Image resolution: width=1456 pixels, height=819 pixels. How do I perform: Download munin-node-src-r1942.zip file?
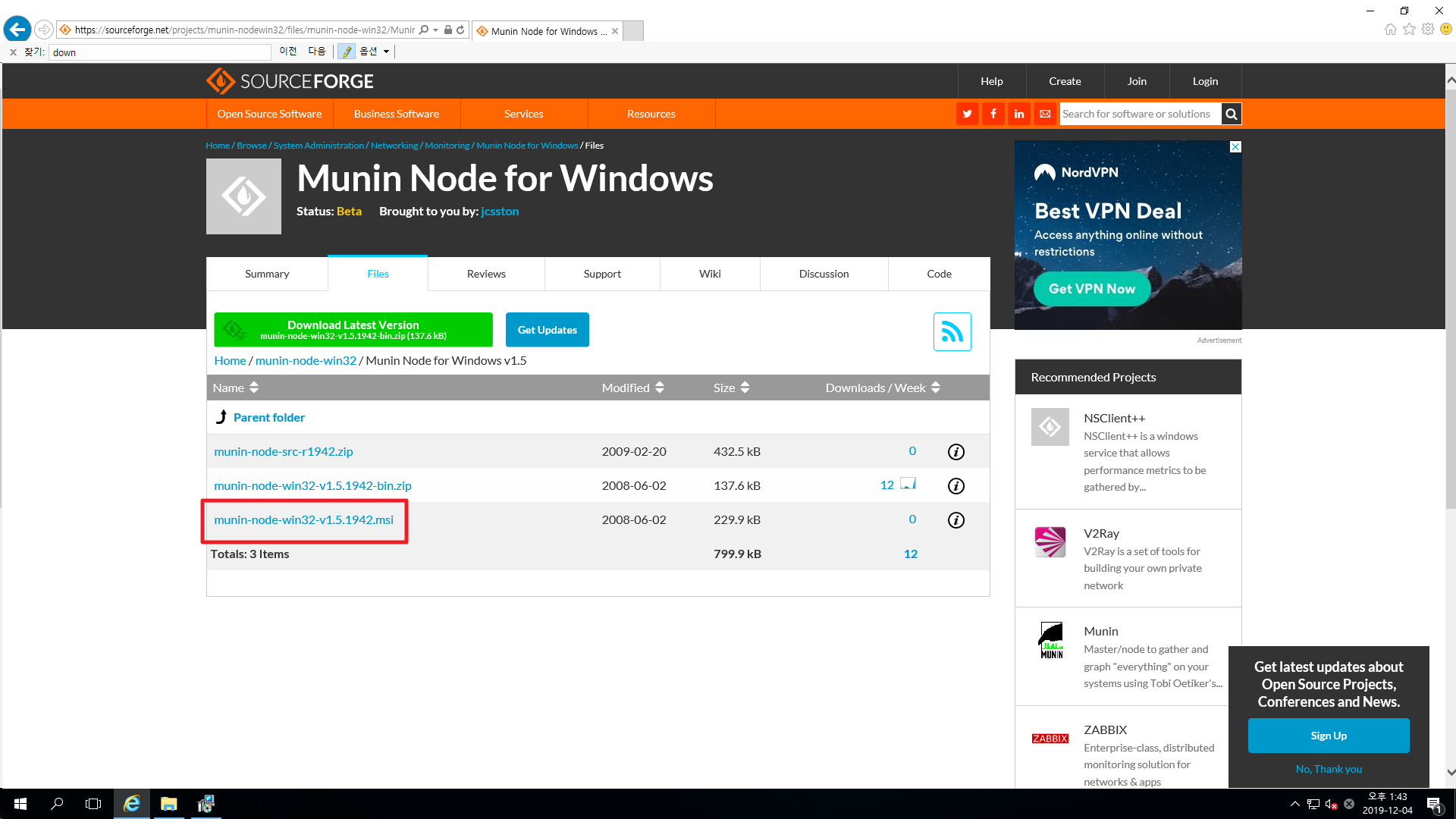pyautogui.click(x=284, y=452)
